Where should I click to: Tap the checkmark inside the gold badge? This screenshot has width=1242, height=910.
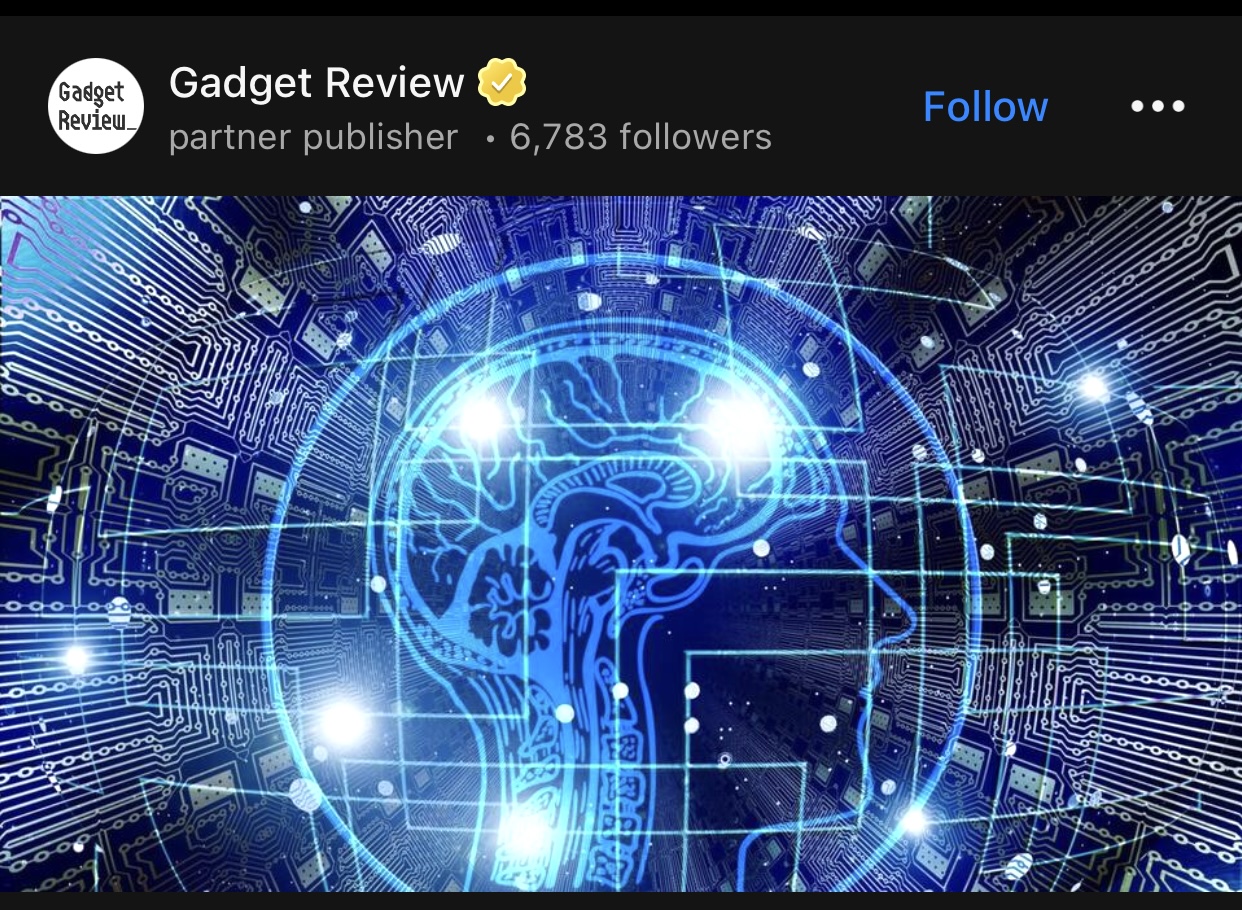pyautogui.click(x=502, y=83)
